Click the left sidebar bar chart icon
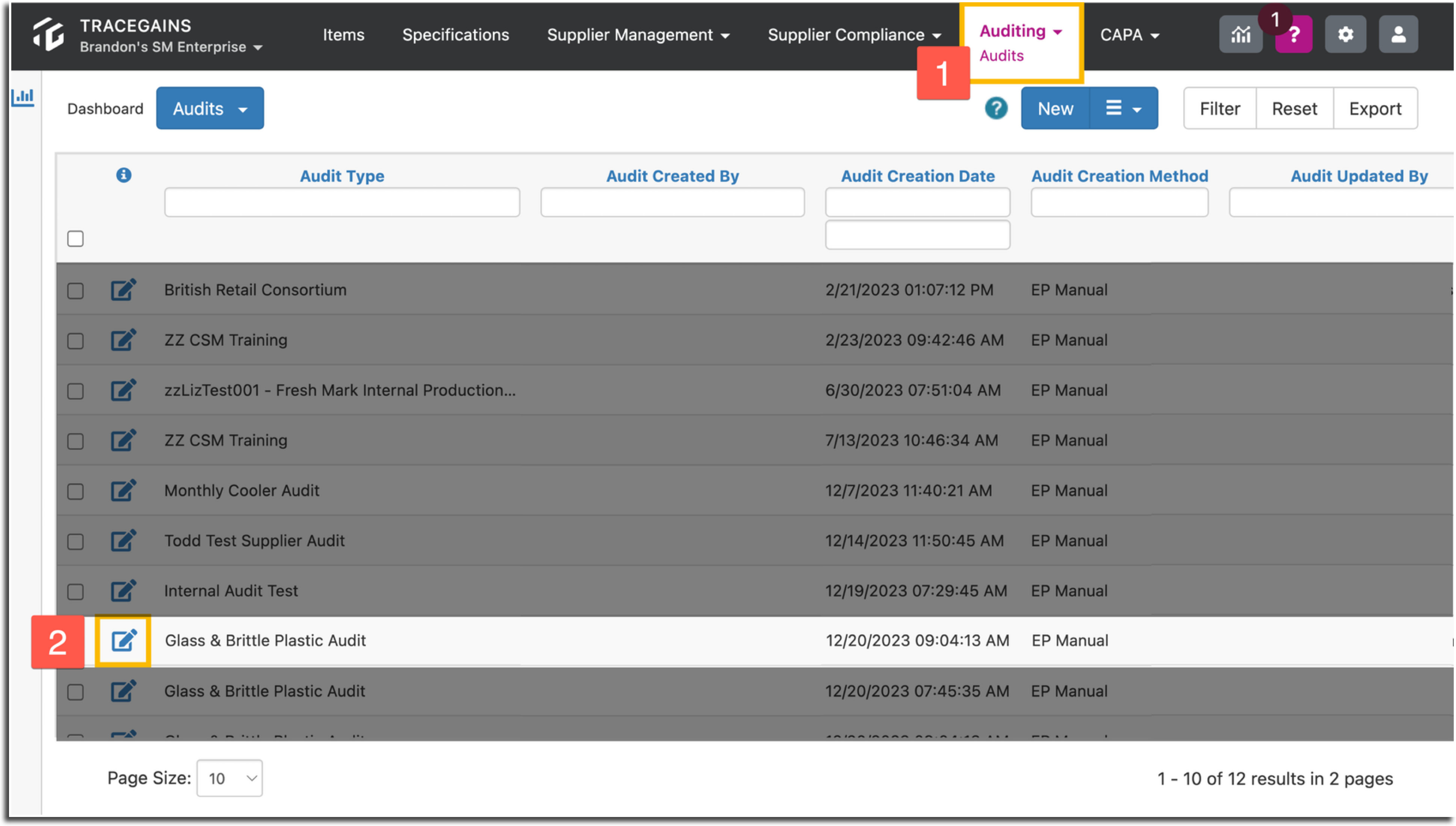Viewport: 1456px width, 826px height. coord(23,97)
